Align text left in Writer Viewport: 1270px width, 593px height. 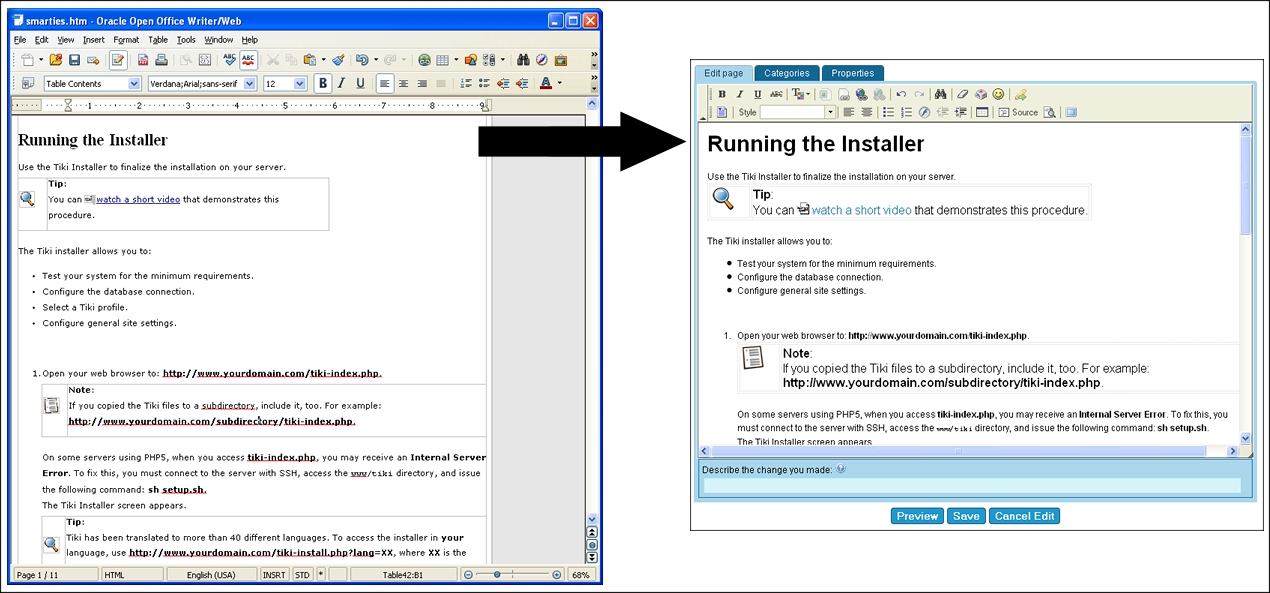385,84
